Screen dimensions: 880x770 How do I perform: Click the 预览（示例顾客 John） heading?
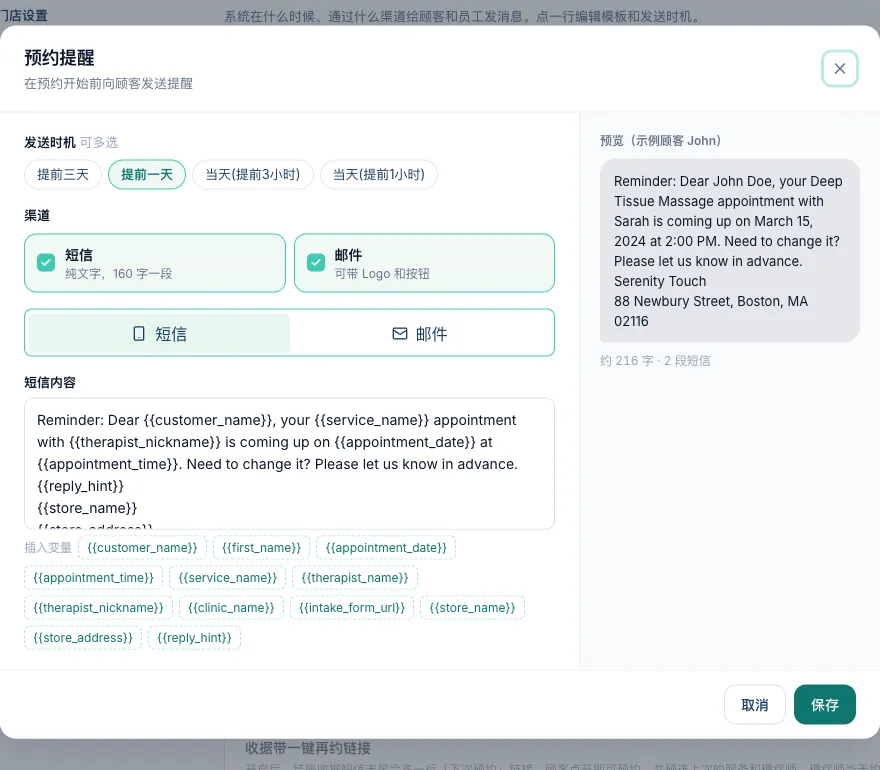click(x=660, y=141)
